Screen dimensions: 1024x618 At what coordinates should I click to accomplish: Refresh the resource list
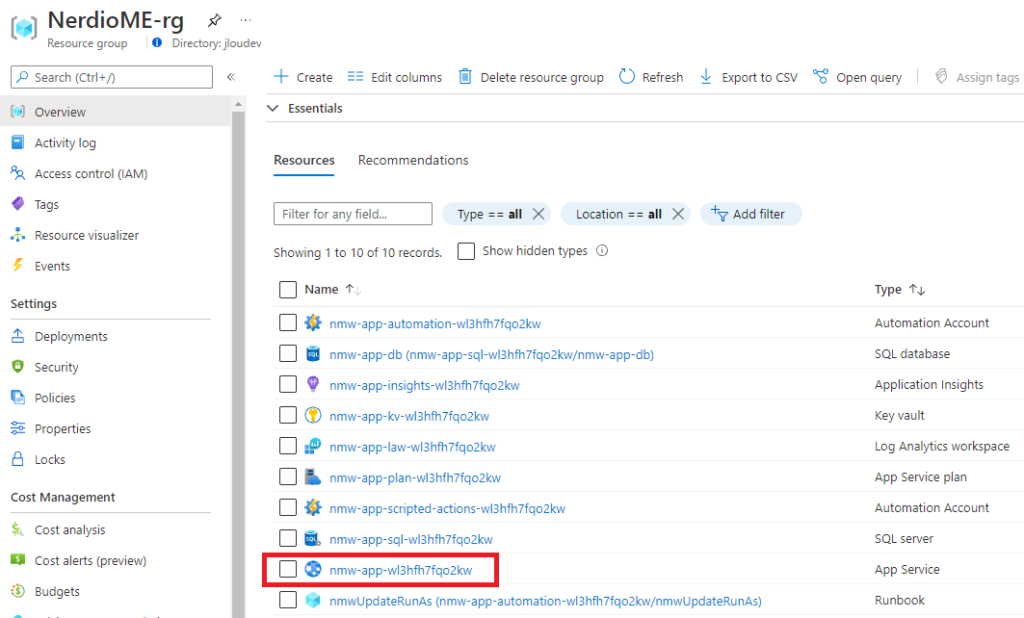tap(651, 77)
